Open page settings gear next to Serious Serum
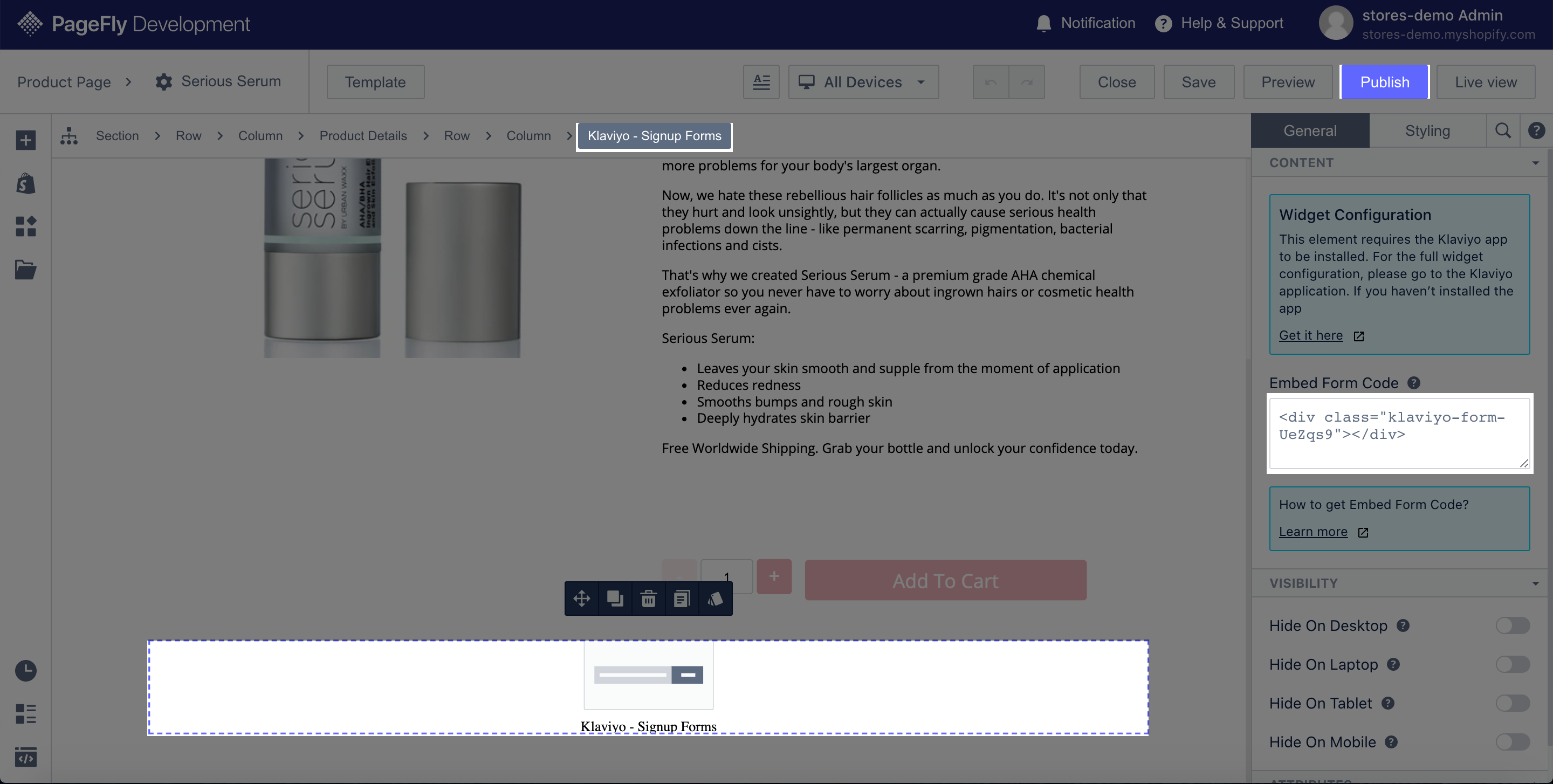 pyautogui.click(x=163, y=82)
